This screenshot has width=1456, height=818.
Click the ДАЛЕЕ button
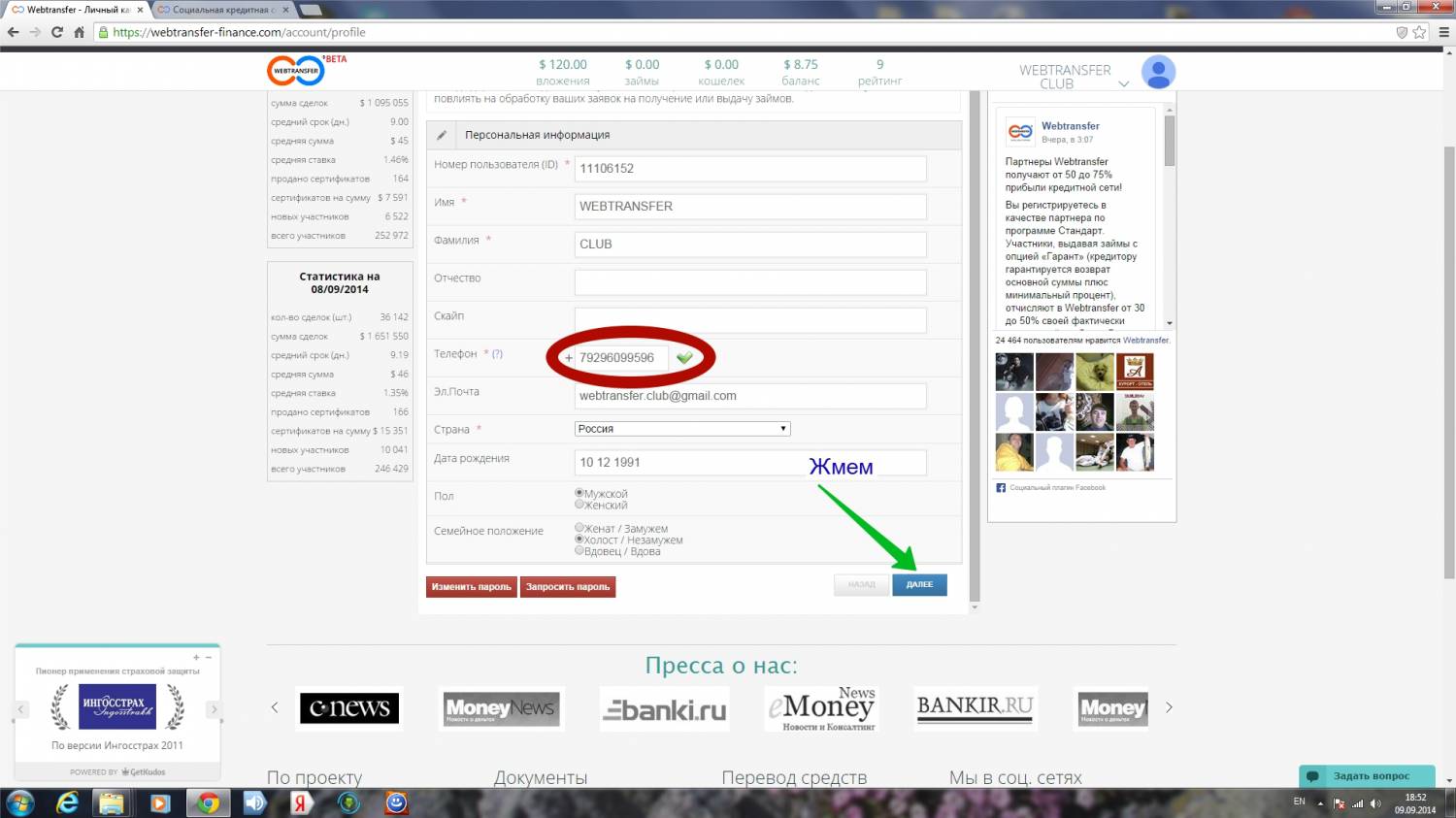tap(919, 584)
